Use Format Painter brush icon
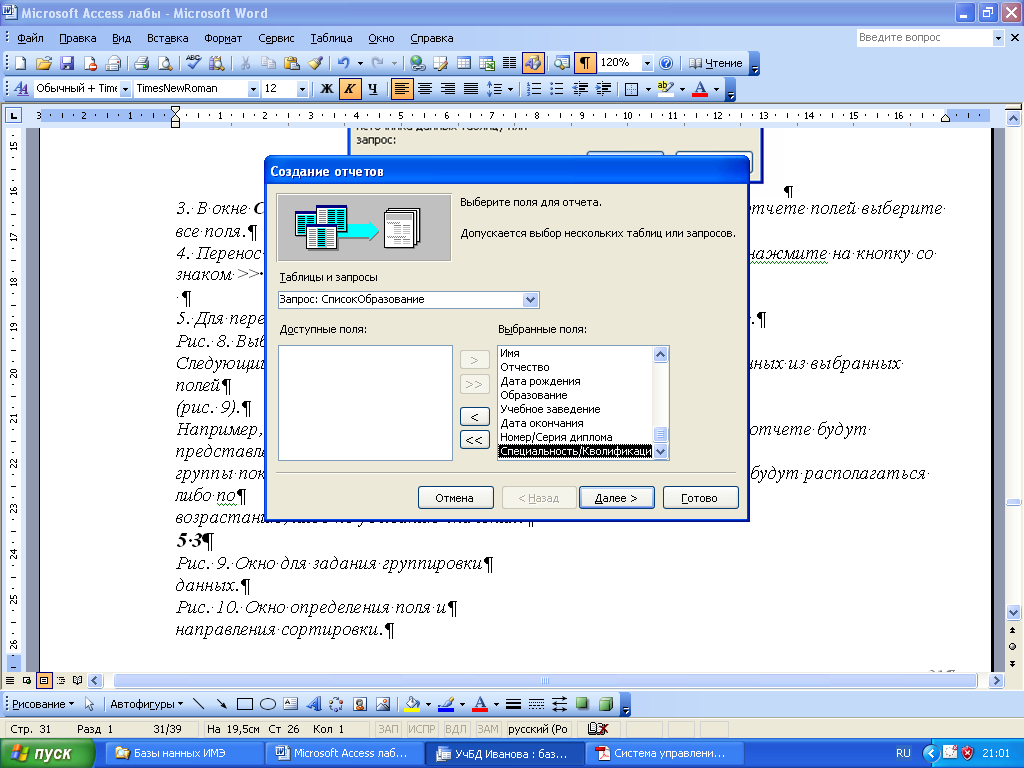Screen dimensions: 1024x768 pos(315,63)
